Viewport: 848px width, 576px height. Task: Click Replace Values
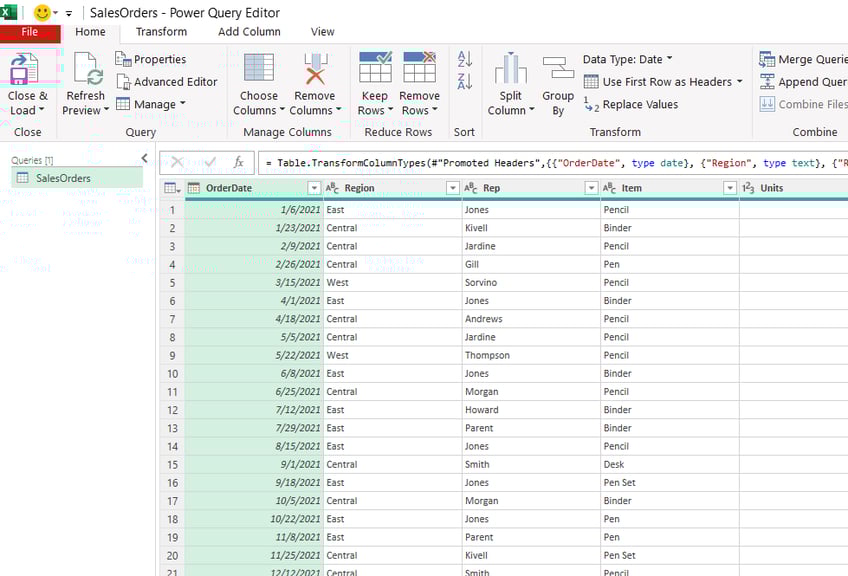(631, 104)
